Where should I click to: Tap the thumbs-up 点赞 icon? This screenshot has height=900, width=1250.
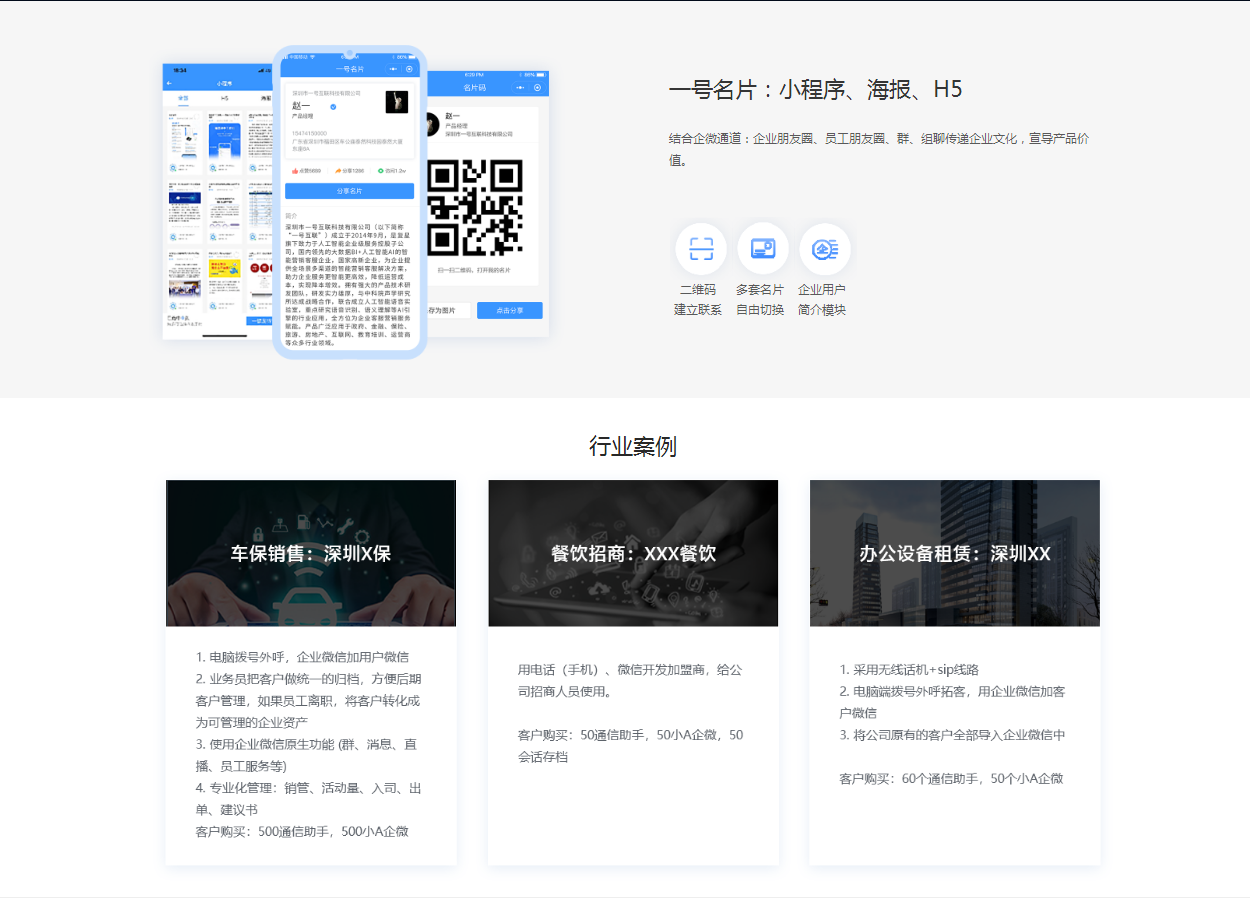click(296, 171)
